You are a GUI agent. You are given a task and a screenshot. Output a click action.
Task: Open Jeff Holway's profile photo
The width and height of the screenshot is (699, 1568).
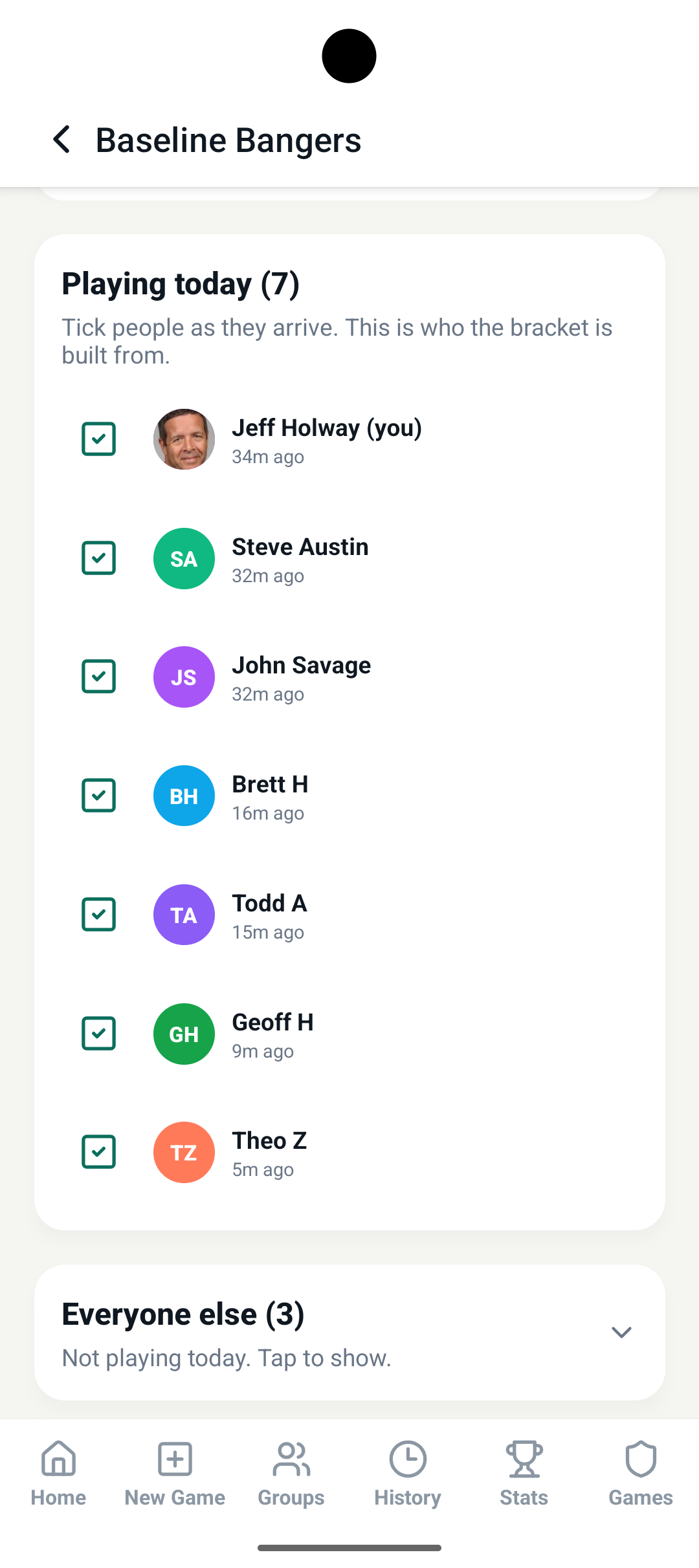click(x=184, y=439)
